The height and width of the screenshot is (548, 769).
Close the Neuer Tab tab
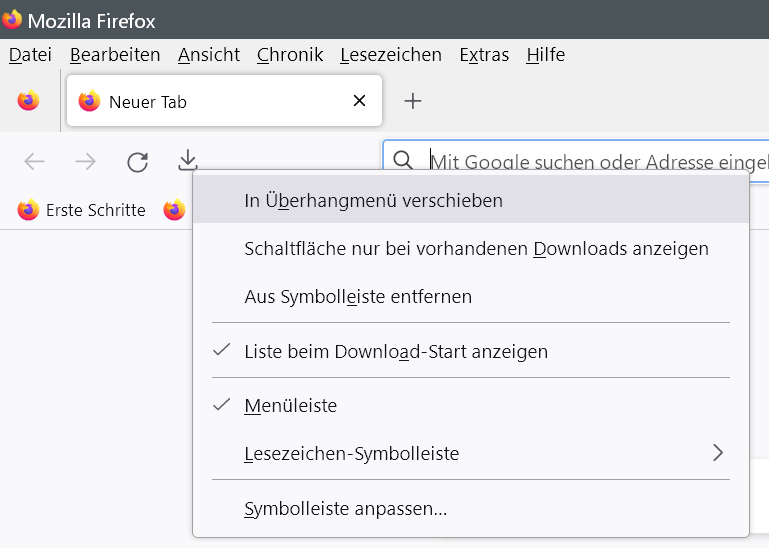[360, 101]
